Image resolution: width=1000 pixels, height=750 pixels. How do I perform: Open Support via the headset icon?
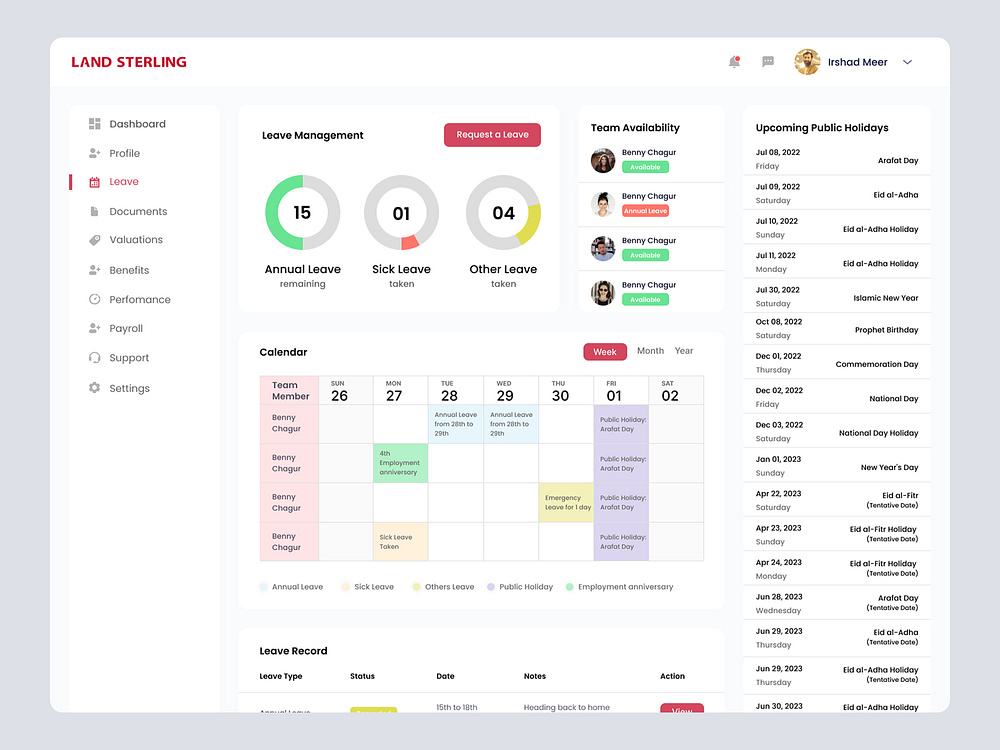pyautogui.click(x=94, y=357)
